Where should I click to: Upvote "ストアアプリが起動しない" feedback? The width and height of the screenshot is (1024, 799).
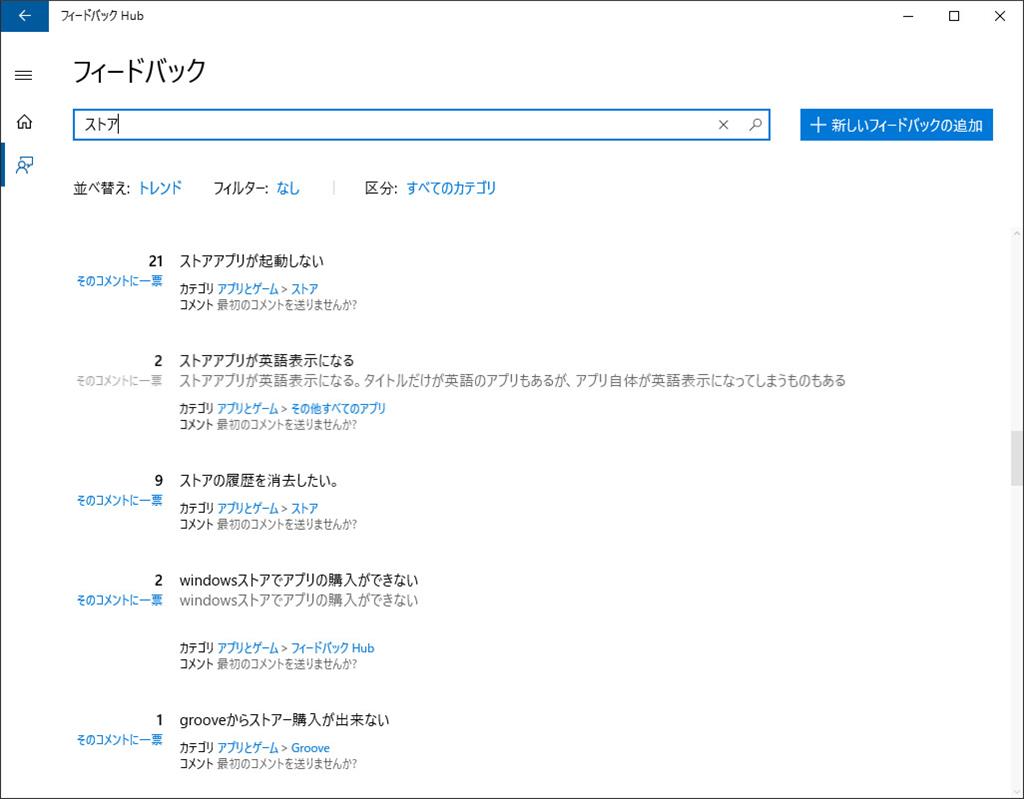pos(120,281)
